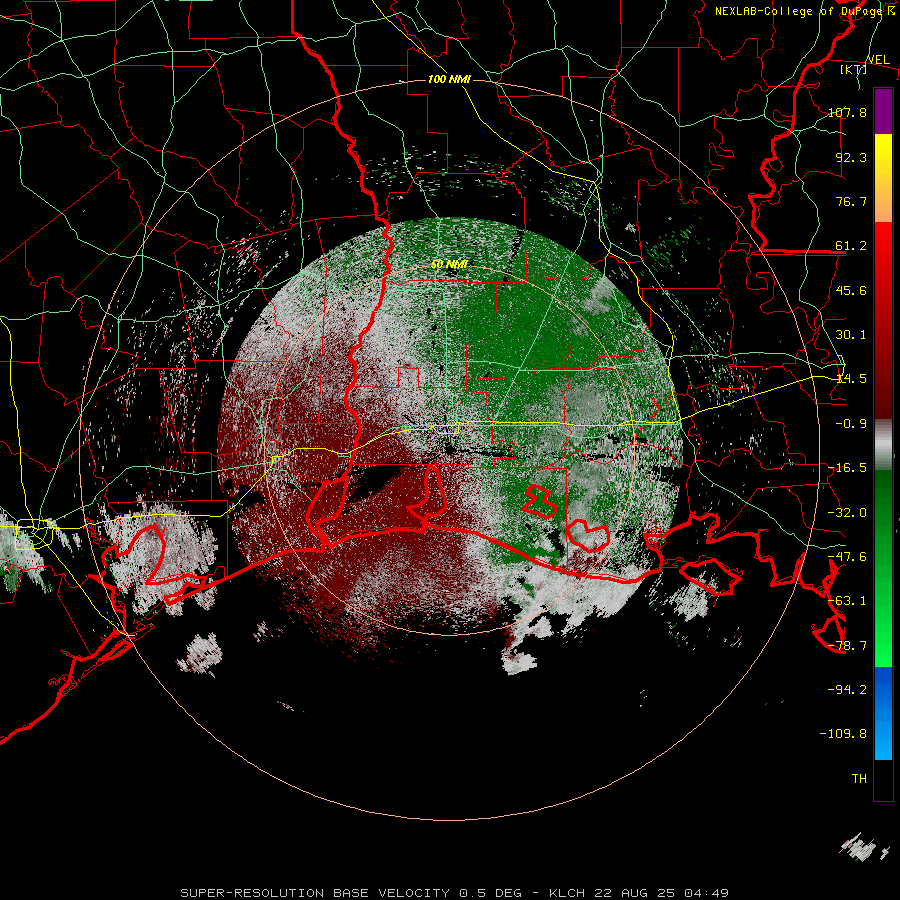Click the 61.2 legend value
Viewport: 900px width, 900px height.
coord(851,246)
